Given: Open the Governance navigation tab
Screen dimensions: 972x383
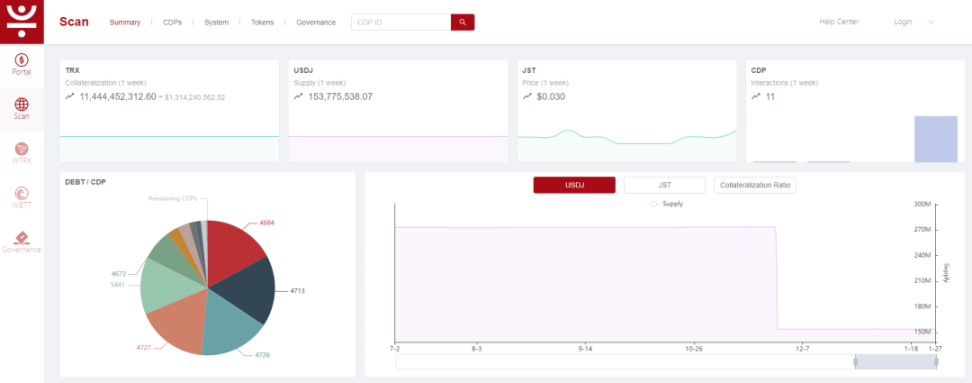Looking at the screenshot, I should coord(316,22).
